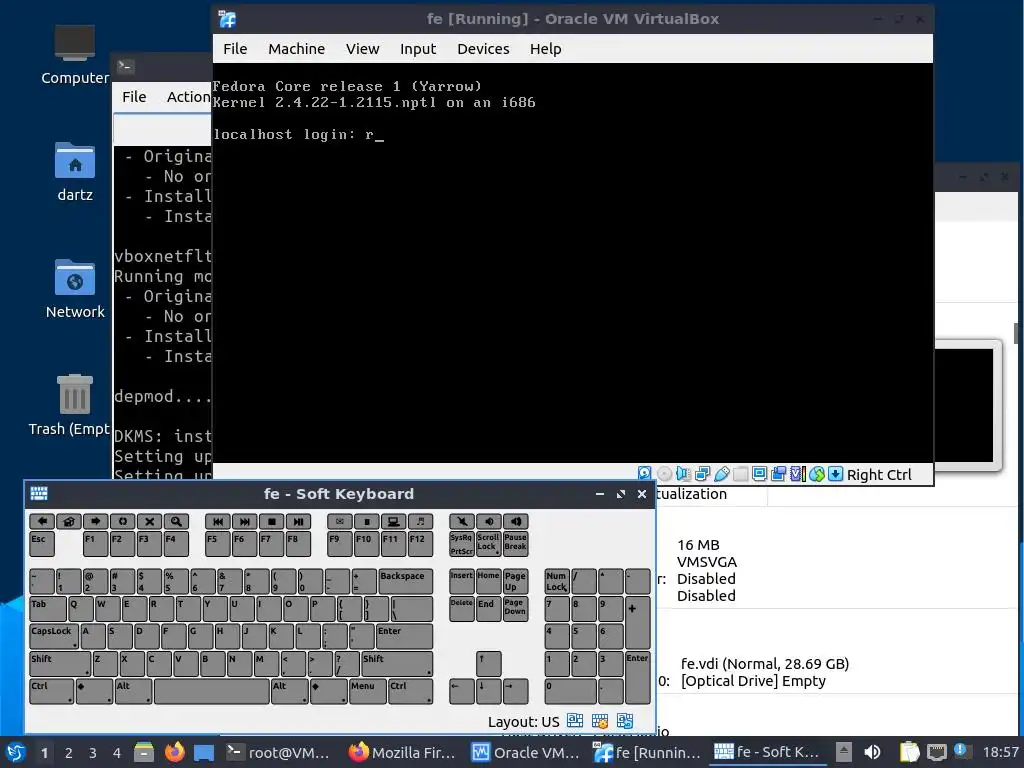
Task: Toggle the CapsLock key on soft keyboard
Action: [x=54, y=636]
